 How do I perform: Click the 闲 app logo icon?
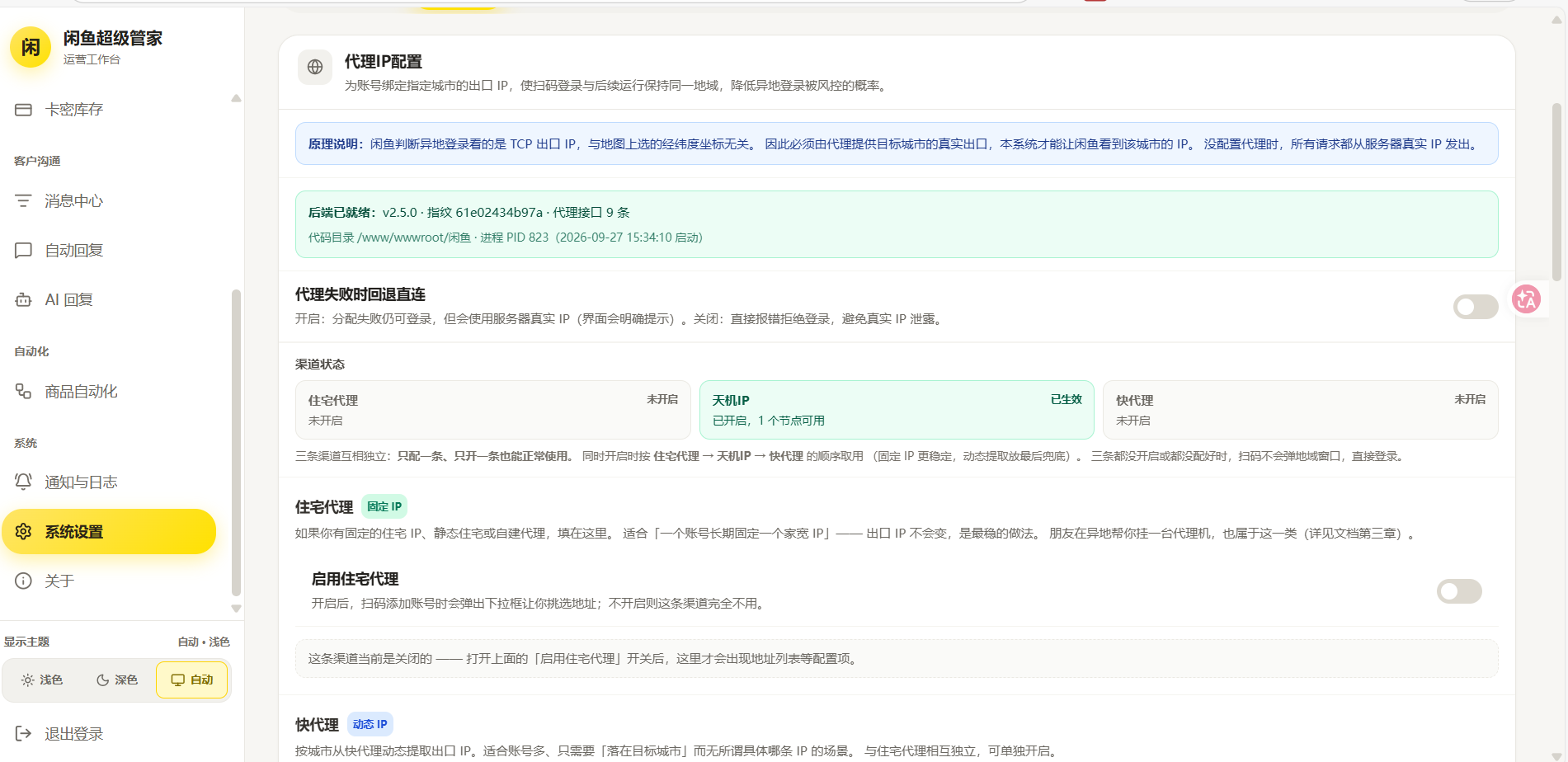click(31, 47)
